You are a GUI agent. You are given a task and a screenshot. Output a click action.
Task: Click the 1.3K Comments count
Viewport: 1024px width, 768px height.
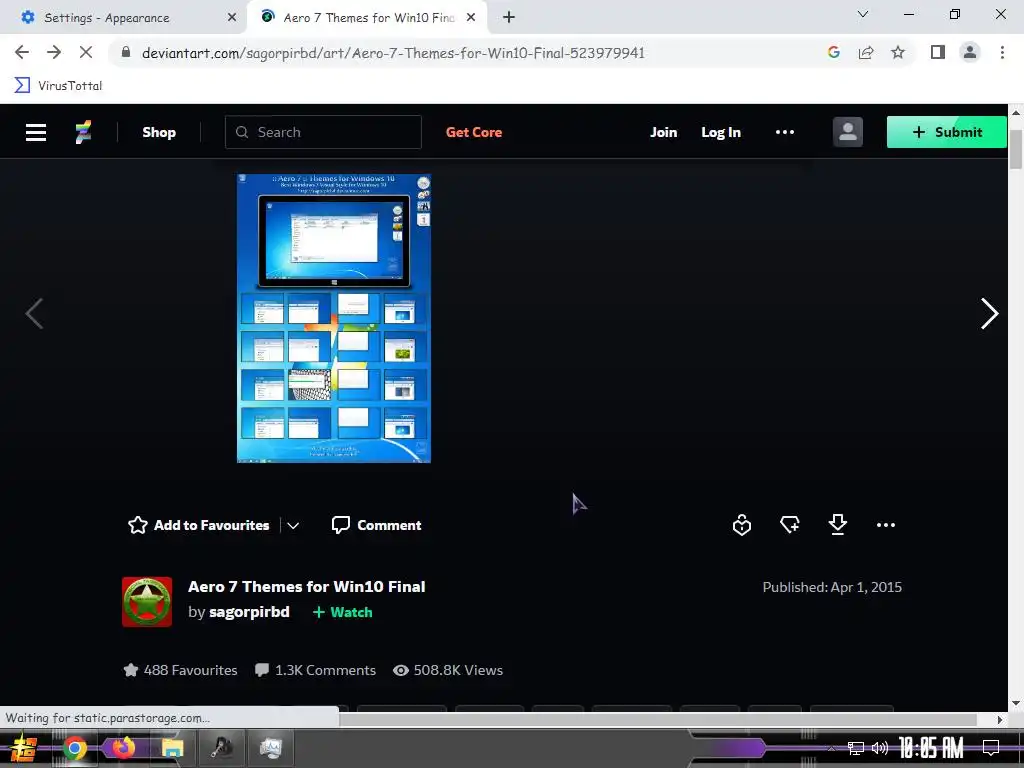(x=315, y=670)
